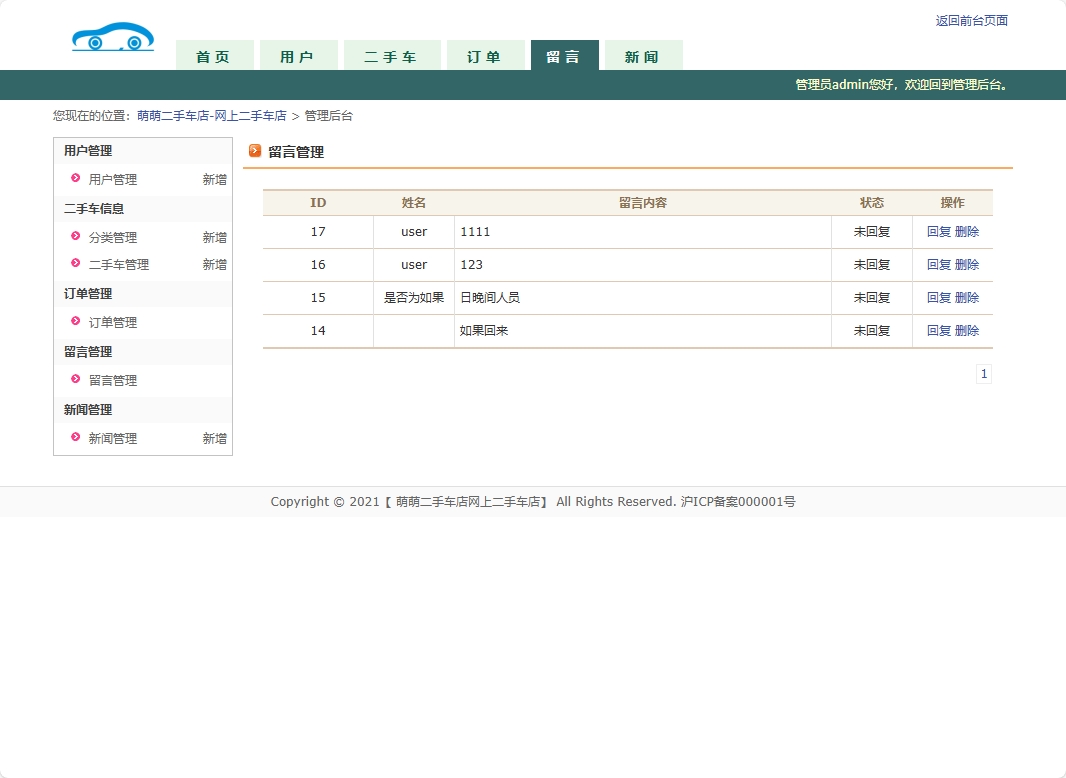Click 新增 next to 新闻管理
This screenshot has height=778, width=1066.
214,439
